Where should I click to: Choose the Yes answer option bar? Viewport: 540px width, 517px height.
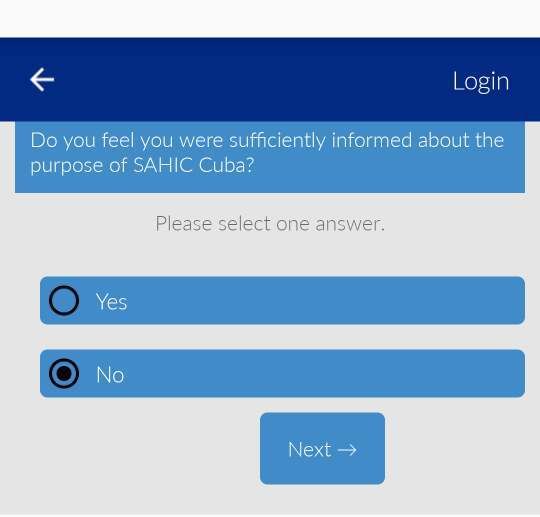(x=282, y=300)
